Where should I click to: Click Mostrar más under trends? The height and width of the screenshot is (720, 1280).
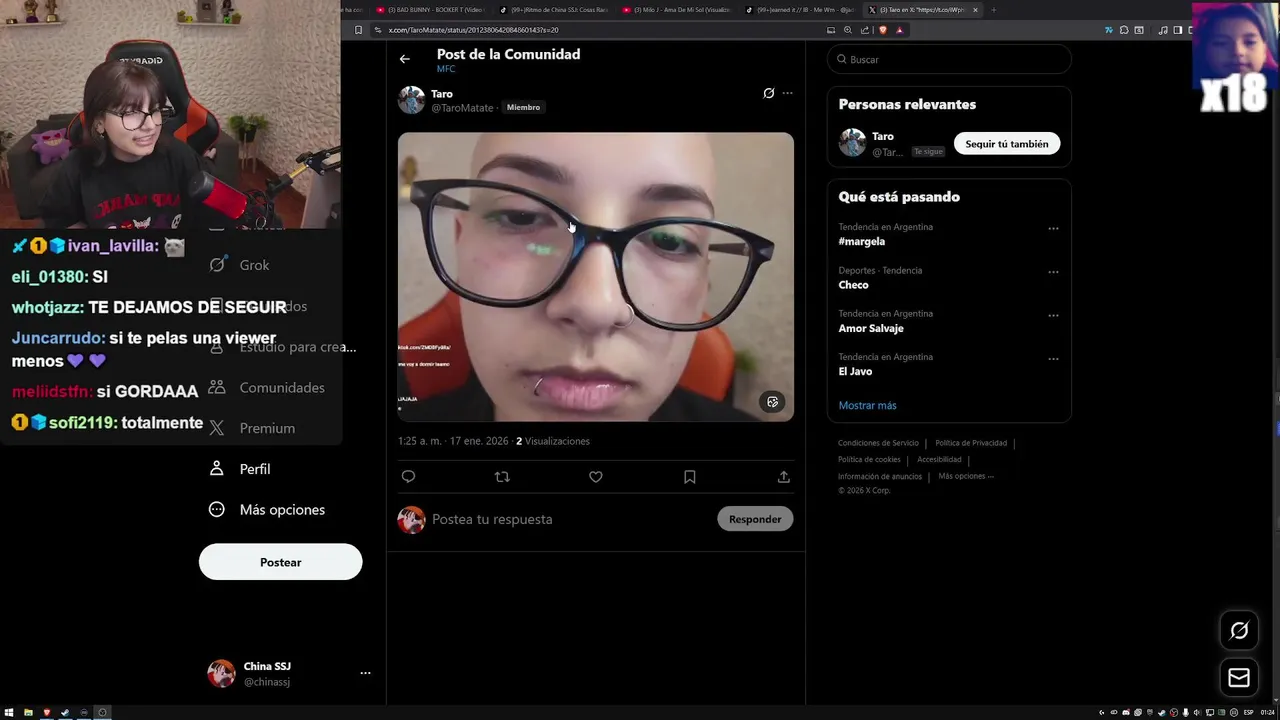tap(867, 405)
